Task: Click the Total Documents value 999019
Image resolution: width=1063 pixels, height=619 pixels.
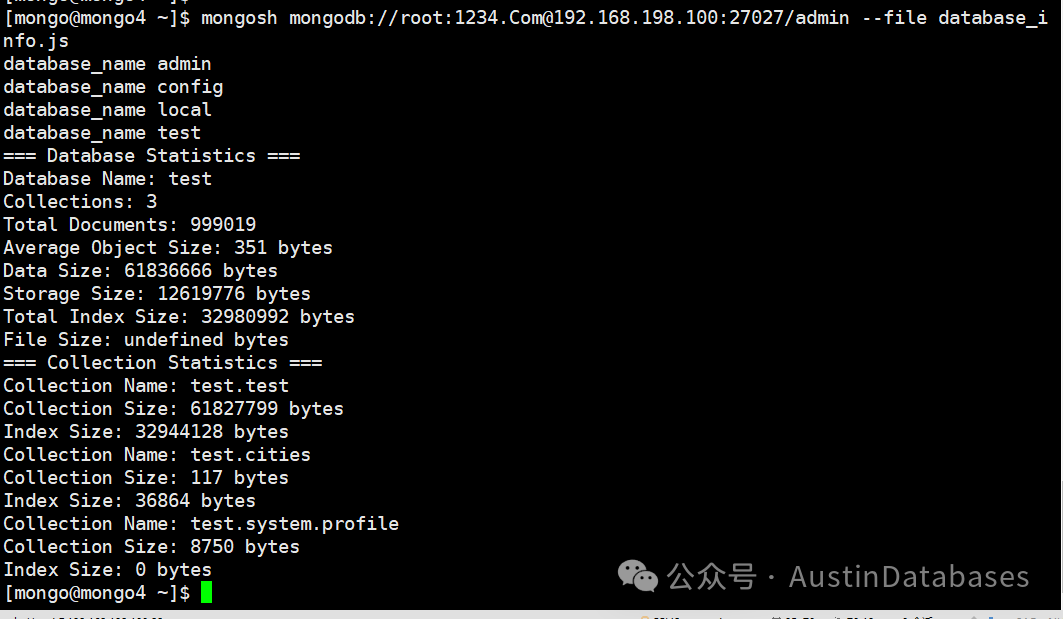Action: click(x=223, y=224)
